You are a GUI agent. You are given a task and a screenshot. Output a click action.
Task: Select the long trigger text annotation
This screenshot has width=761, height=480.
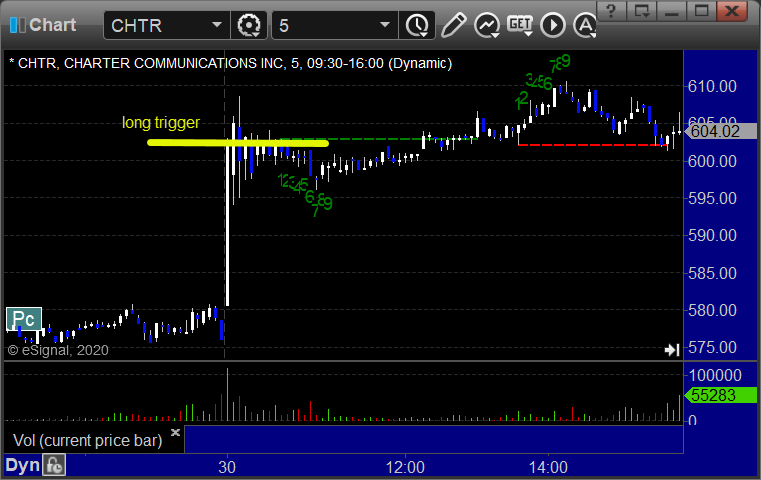pyautogui.click(x=161, y=122)
